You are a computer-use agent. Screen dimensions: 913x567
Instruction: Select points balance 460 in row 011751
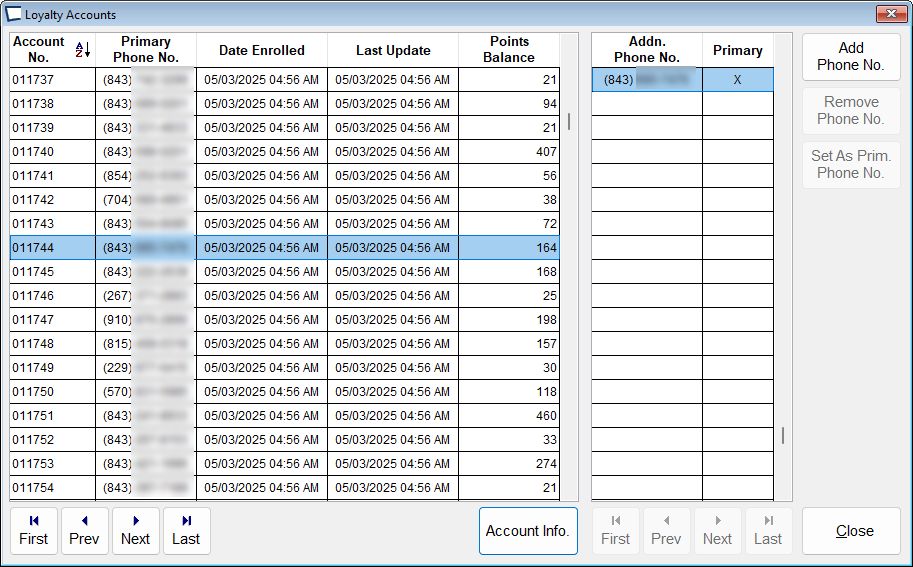(x=508, y=416)
